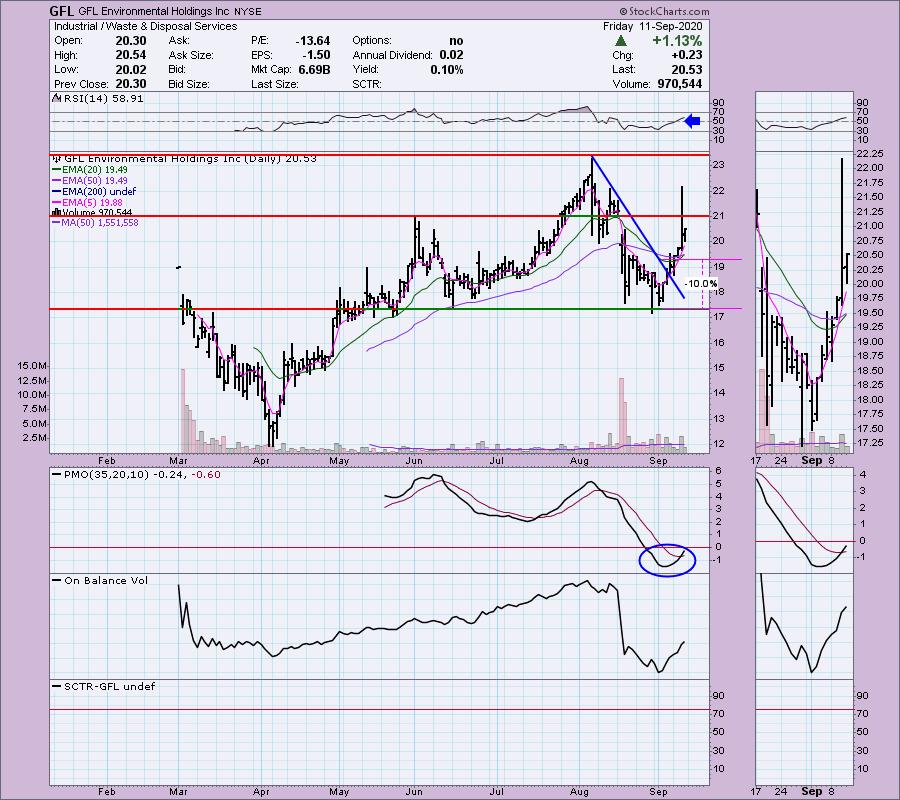This screenshot has height=800, width=900.
Task: Select the Industrial / Waste & Disposal Services text
Action: tap(145, 26)
